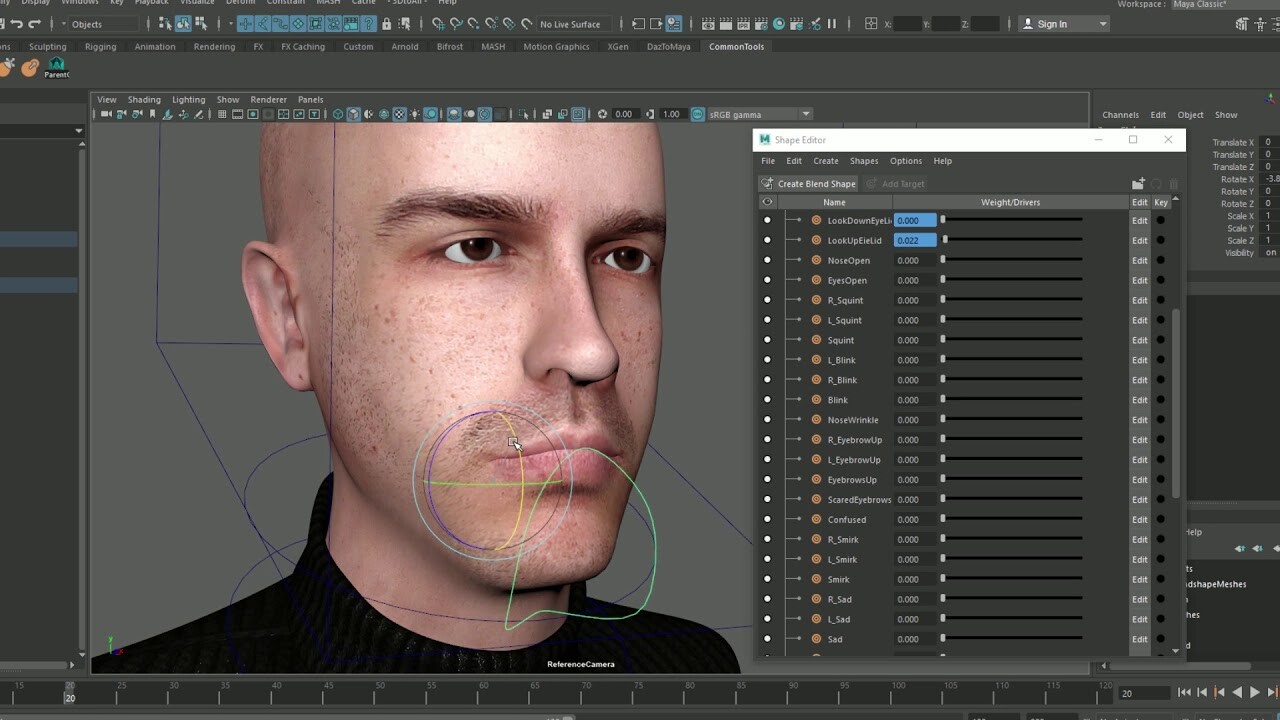Click the play forward button on timeline
1280x720 pixels.
pyautogui.click(x=1255, y=692)
